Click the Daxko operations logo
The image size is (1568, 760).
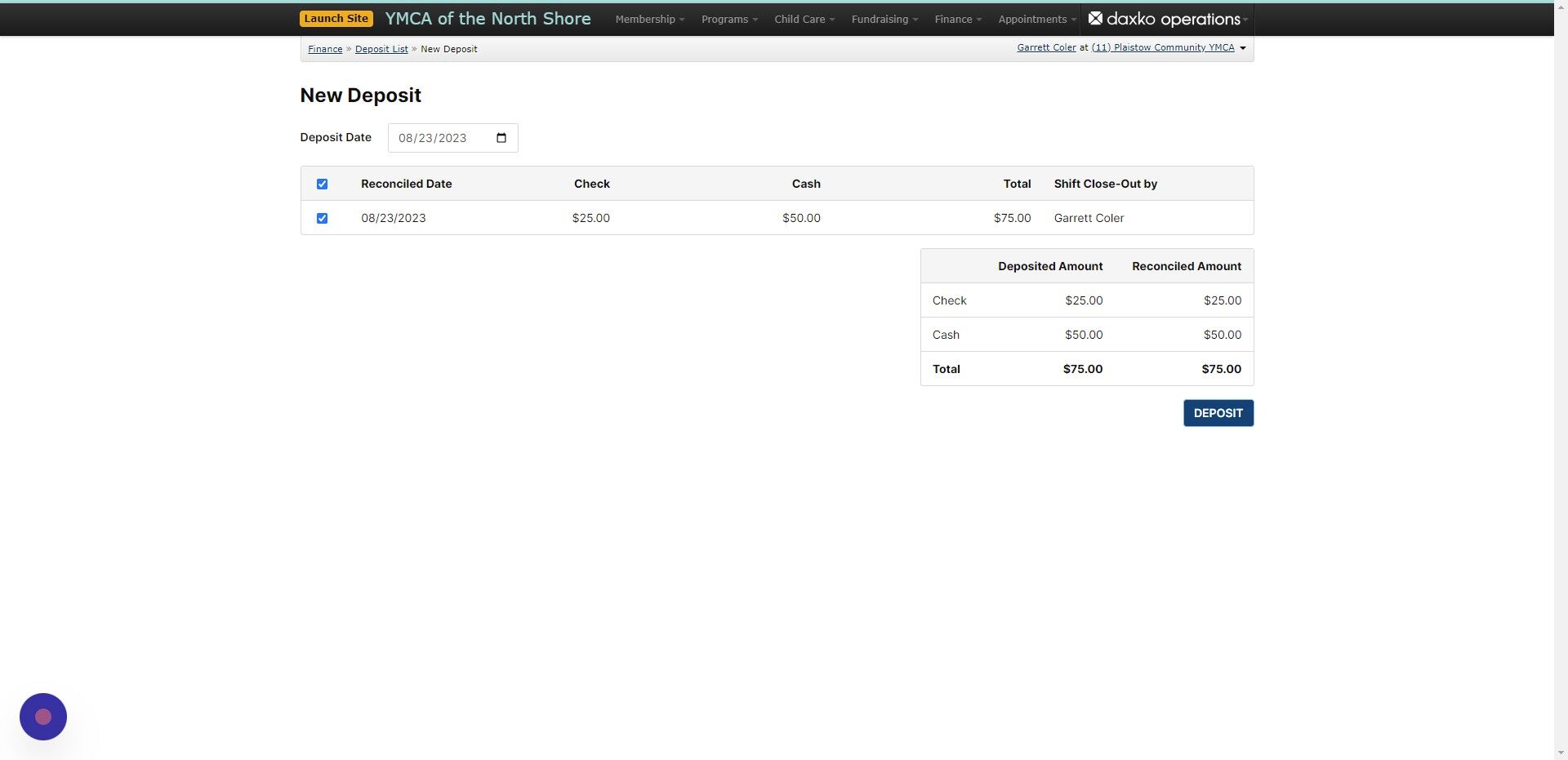pyautogui.click(x=1165, y=19)
